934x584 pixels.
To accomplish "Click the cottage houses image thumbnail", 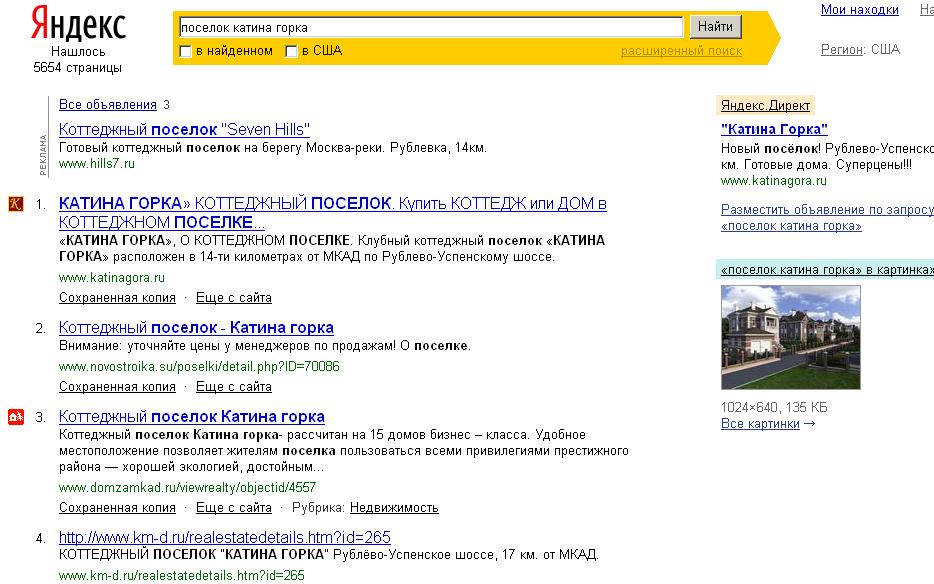I will click(x=790, y=337).
